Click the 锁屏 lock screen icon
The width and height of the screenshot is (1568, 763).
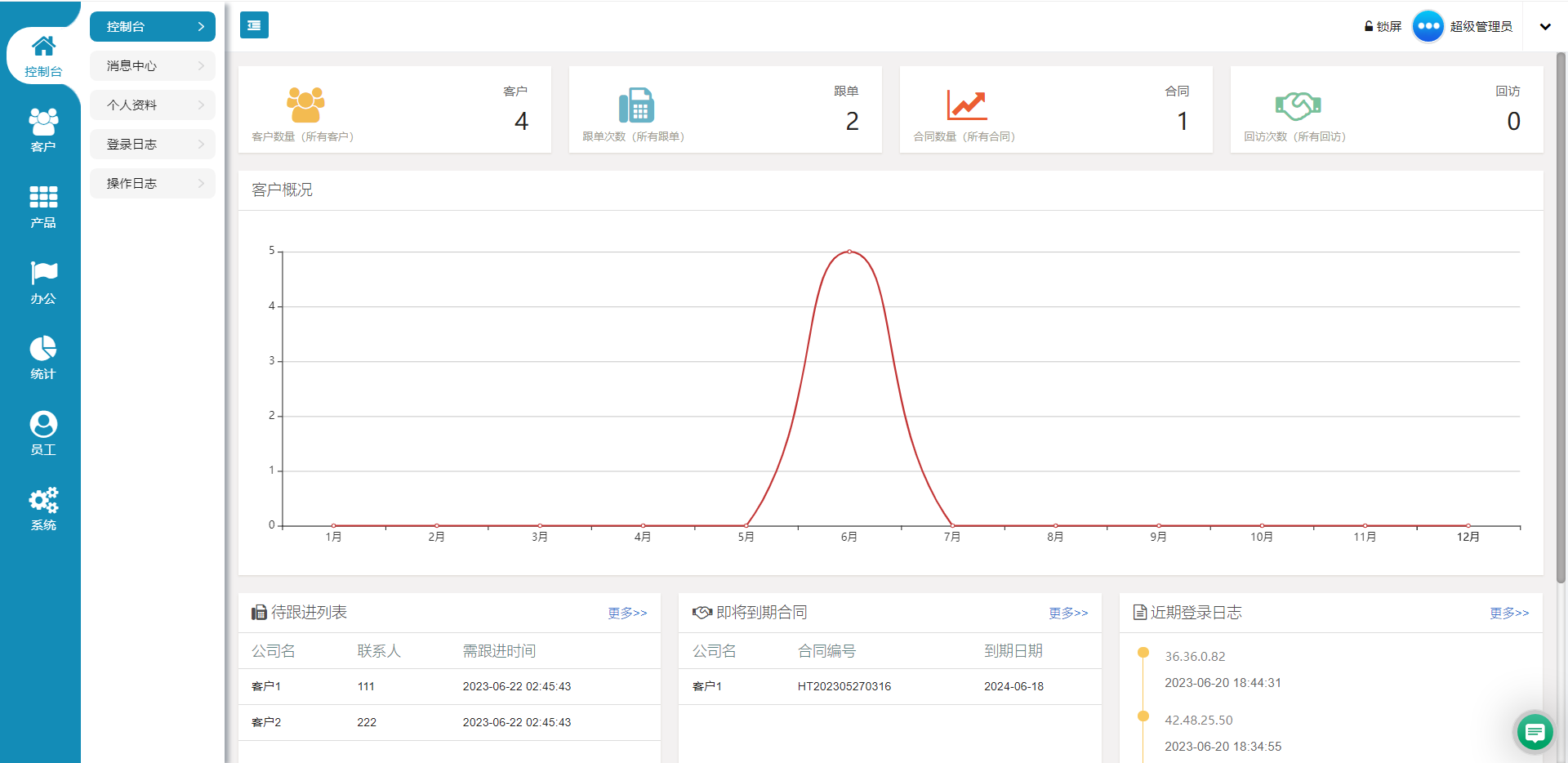click(x=1369, y=26)
